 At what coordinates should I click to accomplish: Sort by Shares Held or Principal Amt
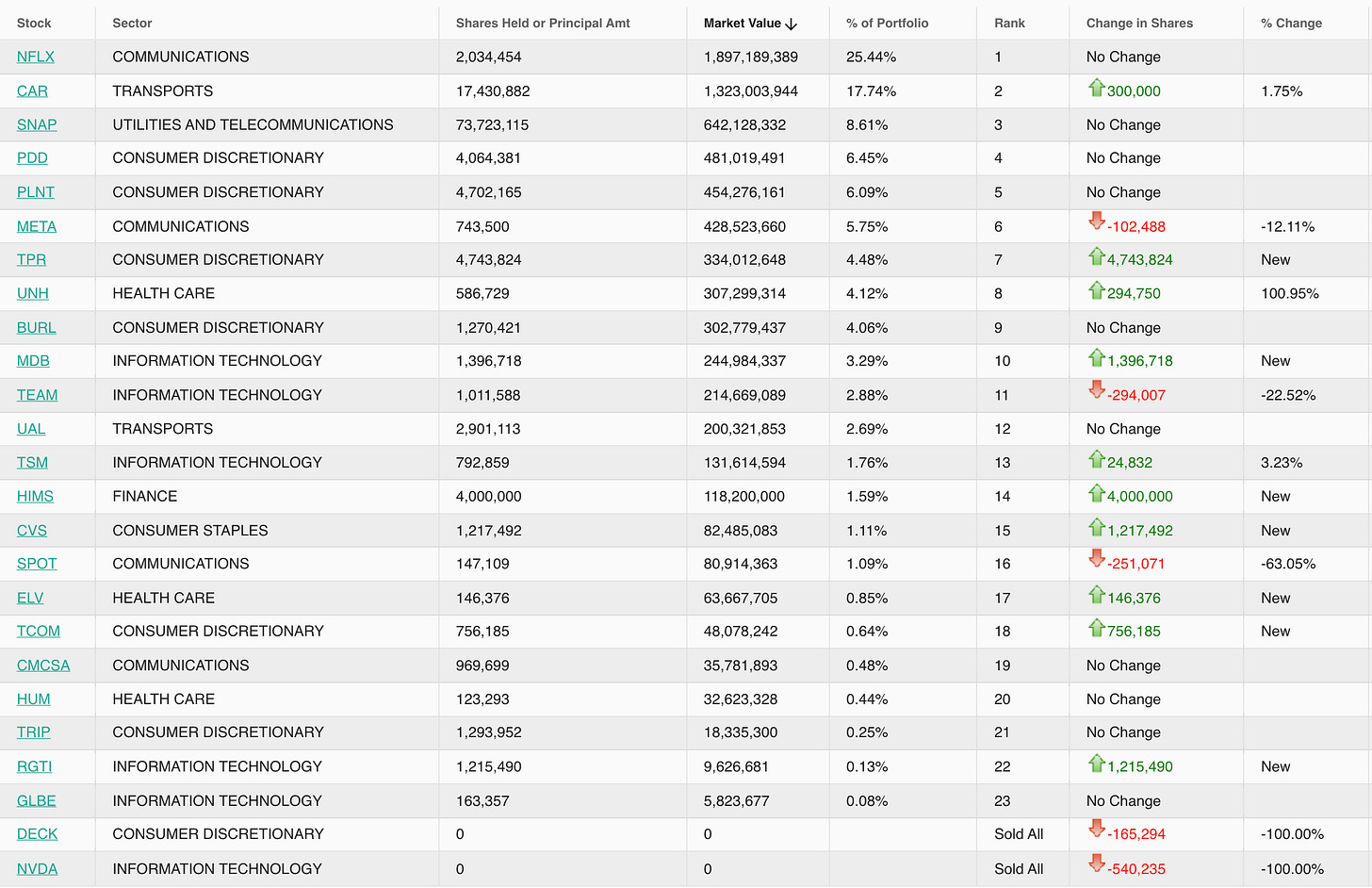pyautogui.click(x=543, y=23)
